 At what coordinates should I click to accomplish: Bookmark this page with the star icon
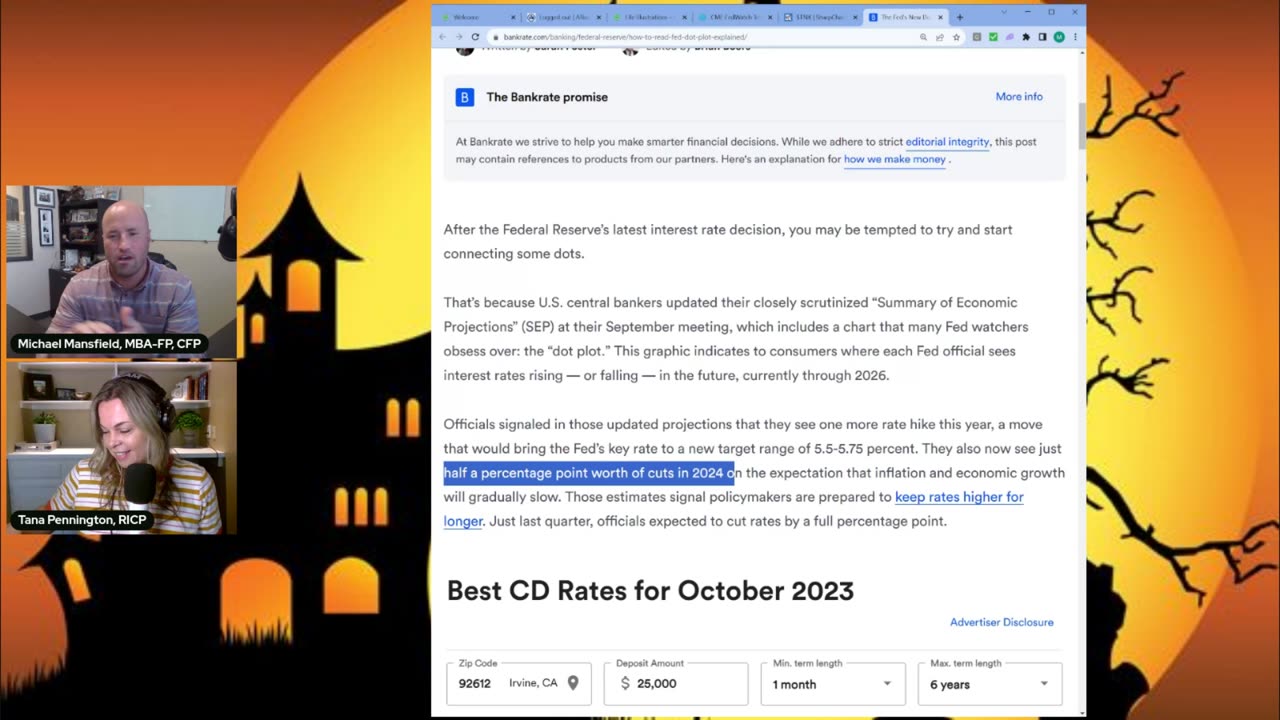click(x=956, y=37)
